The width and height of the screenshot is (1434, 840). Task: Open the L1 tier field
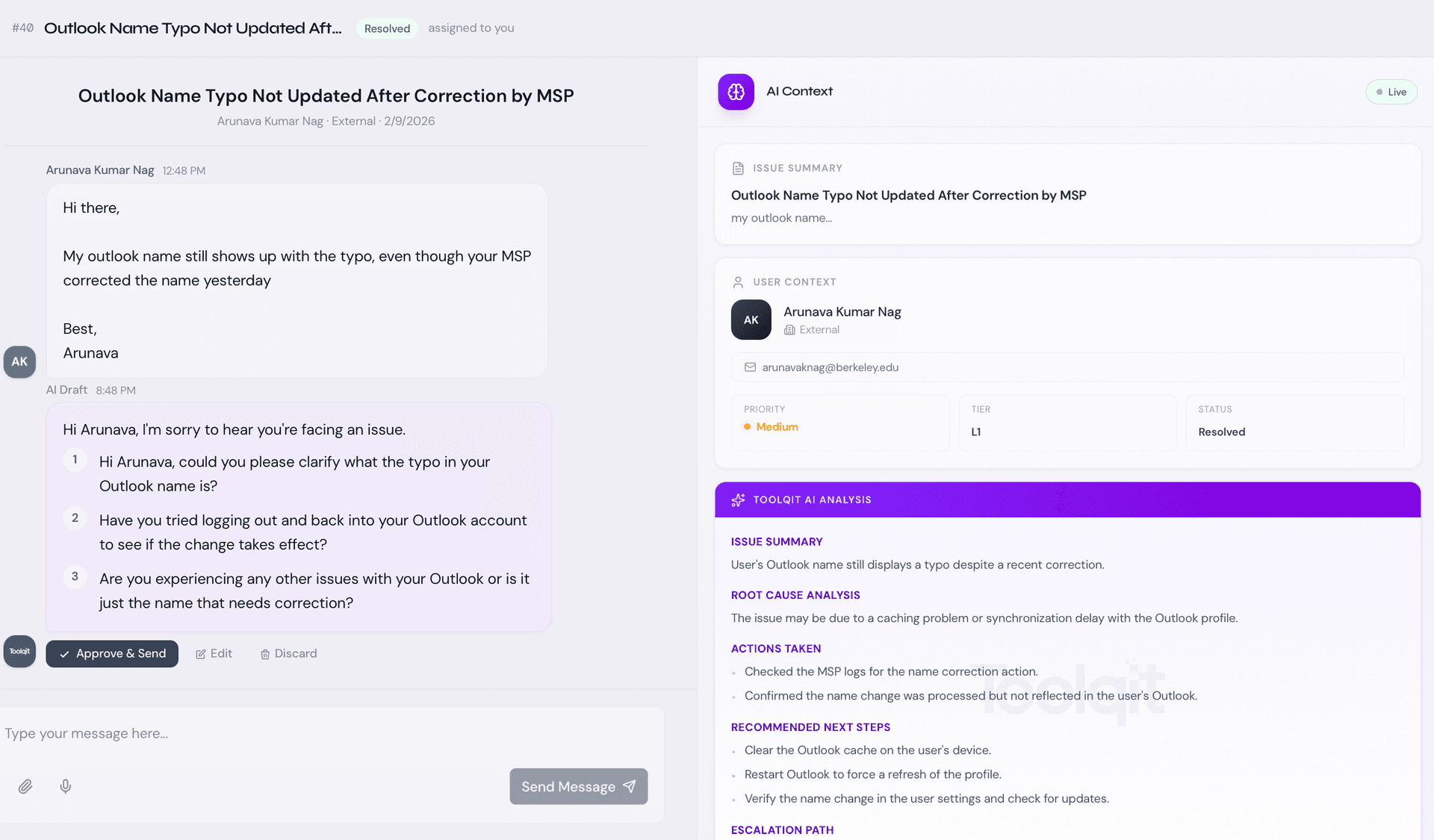tap(1067, 423)
